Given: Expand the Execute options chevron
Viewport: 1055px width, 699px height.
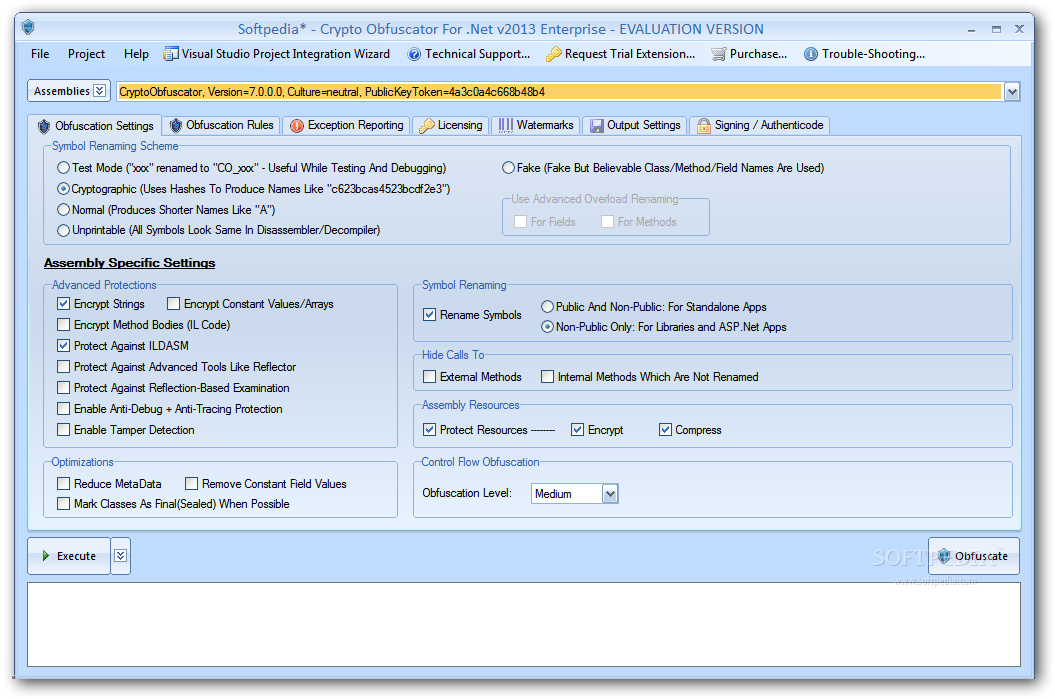Looking at the screenshot, I should click(120, 556).
